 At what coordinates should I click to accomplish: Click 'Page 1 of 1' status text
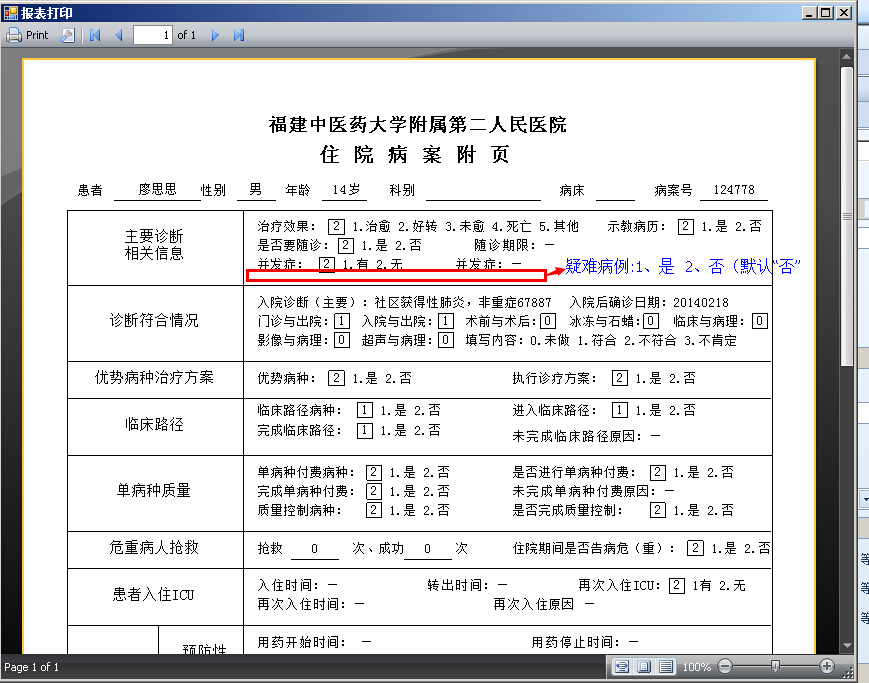point(31,667)
